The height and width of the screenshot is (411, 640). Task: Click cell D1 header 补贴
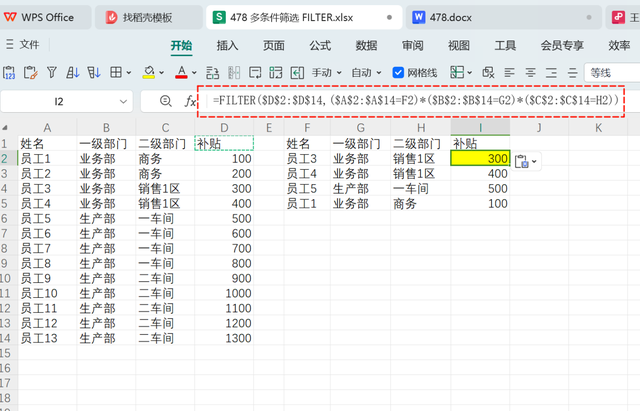[x=224, y=143]
